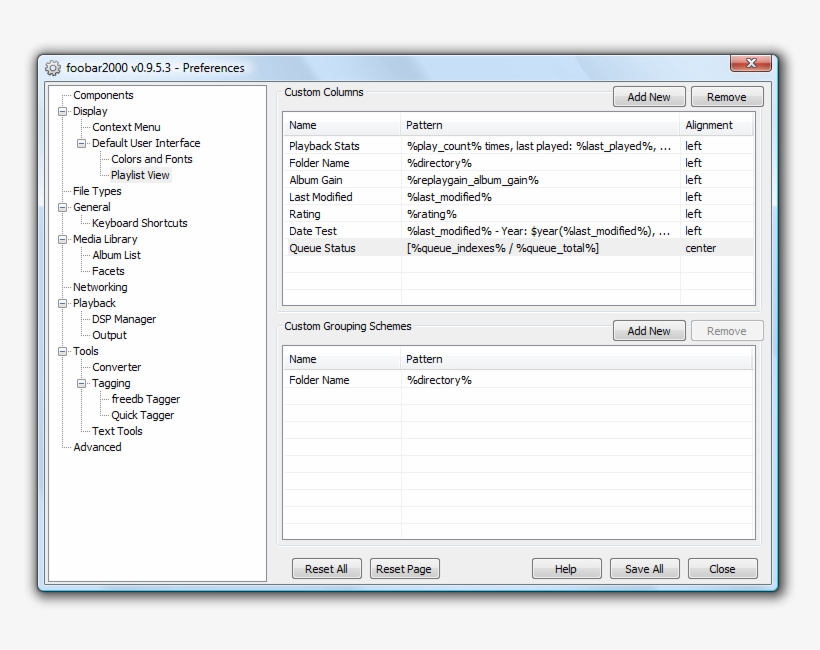This screenshot has height=650, width=820.
Task: Select the Default User Interface label
Action: tap(146, 143)
